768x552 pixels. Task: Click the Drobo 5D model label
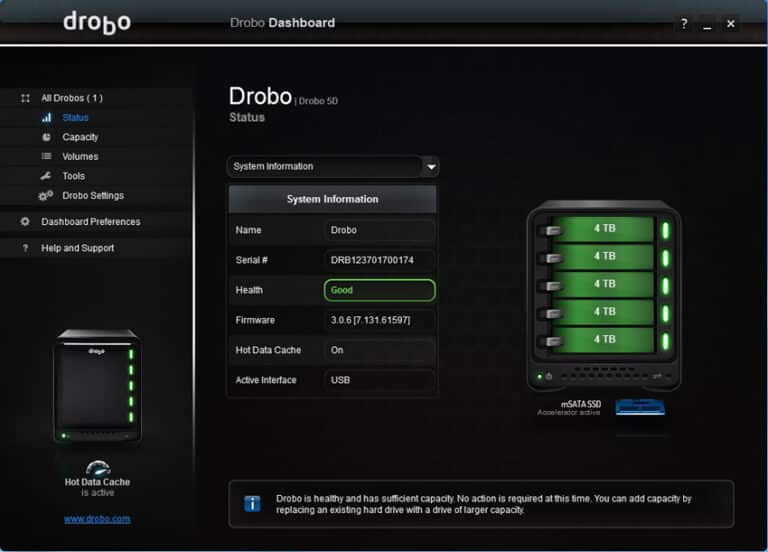[x=318, y=101]
